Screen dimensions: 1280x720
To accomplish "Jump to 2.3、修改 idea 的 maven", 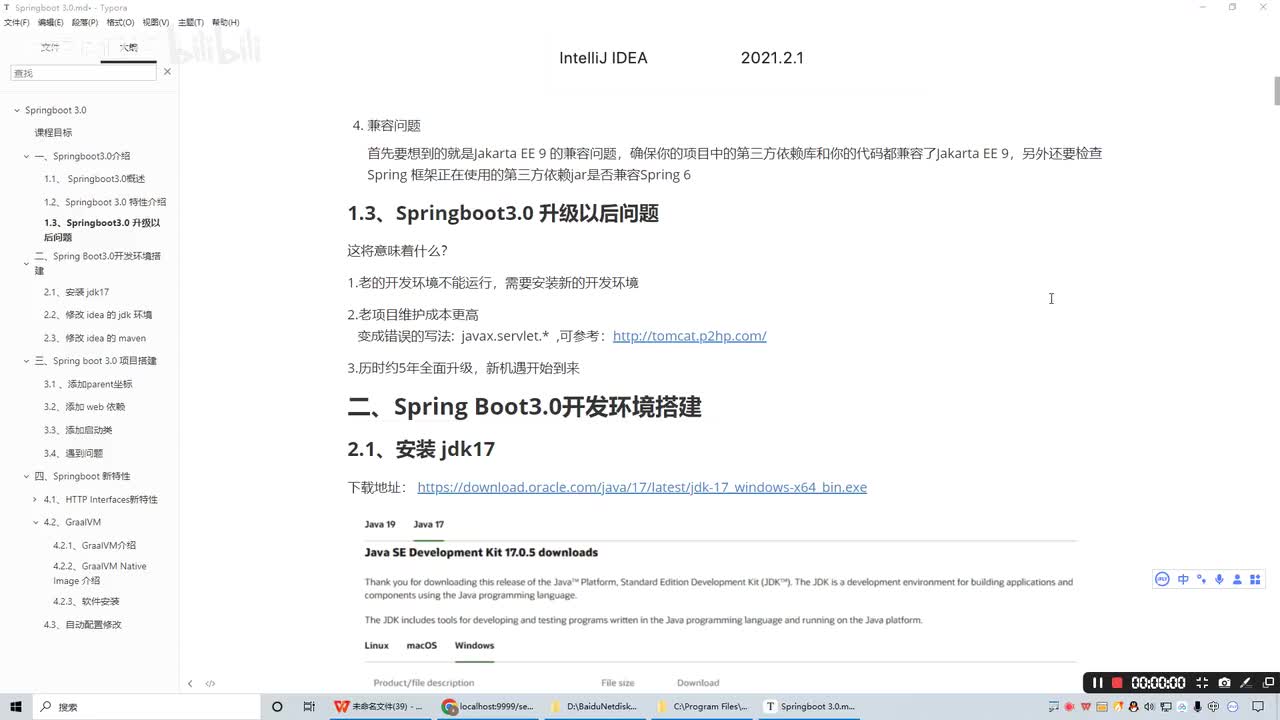I will (x=95, y=338).
